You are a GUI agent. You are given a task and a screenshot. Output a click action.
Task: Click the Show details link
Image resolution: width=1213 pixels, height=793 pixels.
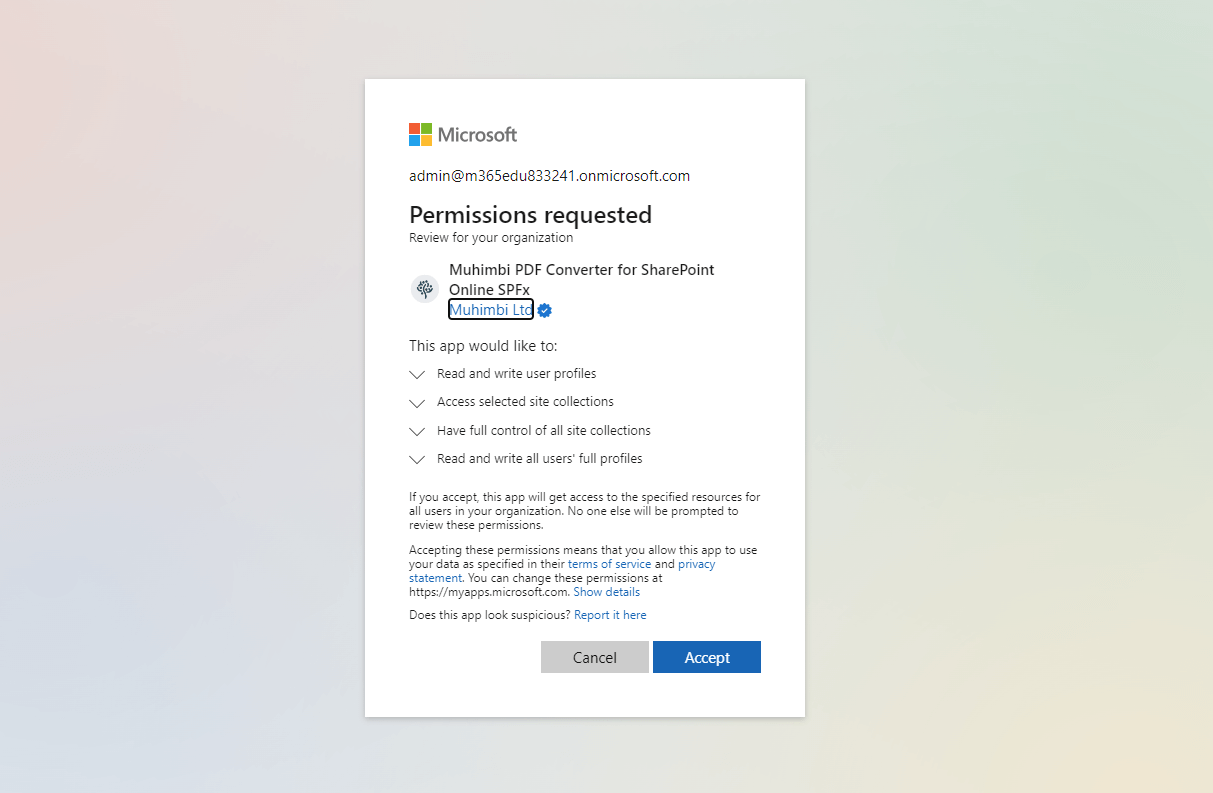click(x=606, y=592)
